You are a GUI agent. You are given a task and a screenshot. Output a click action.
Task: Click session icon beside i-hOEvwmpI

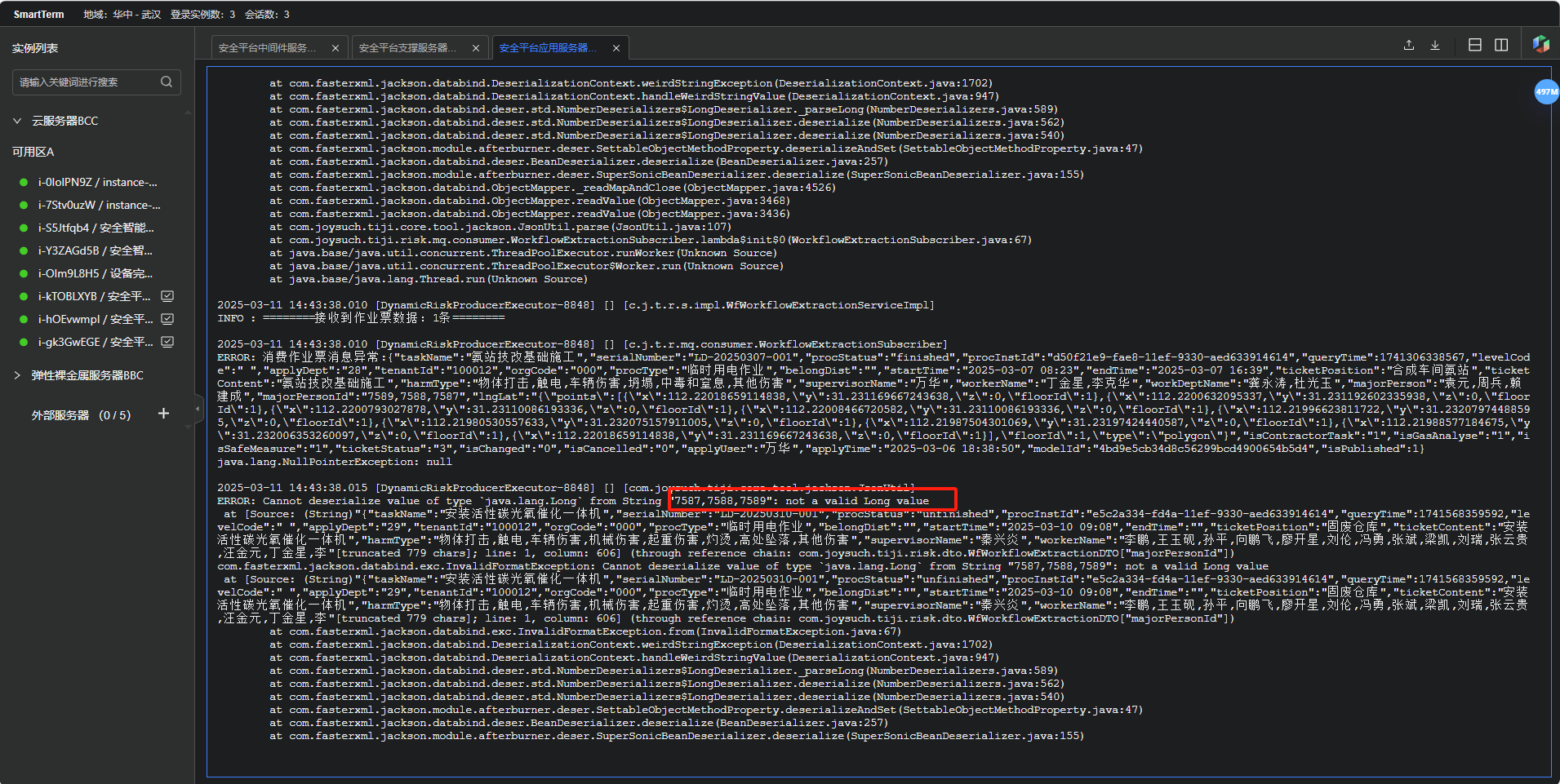pyautogui.click(x=167, y=319)
